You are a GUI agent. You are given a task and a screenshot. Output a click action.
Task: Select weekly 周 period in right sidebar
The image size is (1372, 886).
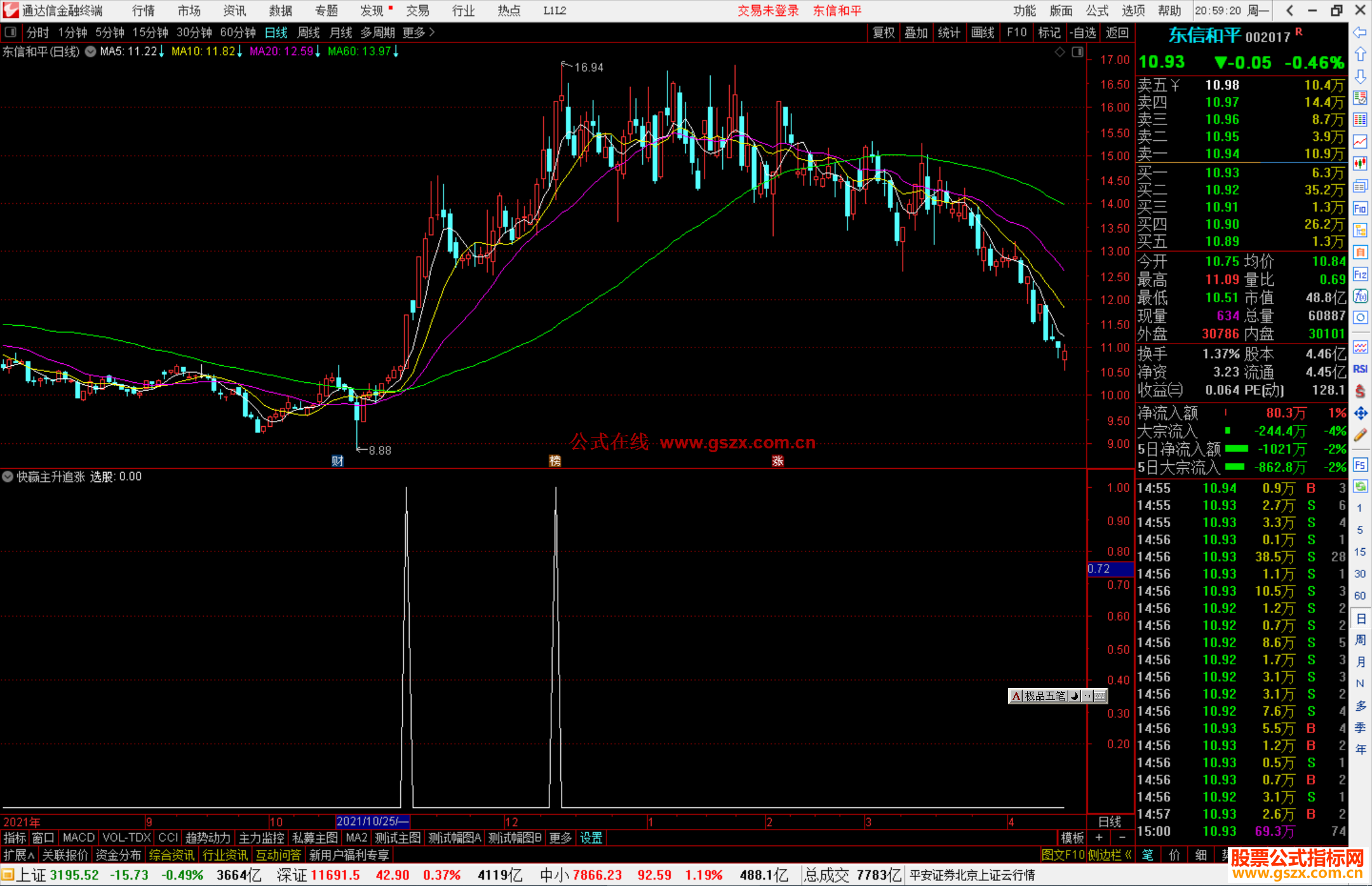(x=1360, y=640)
